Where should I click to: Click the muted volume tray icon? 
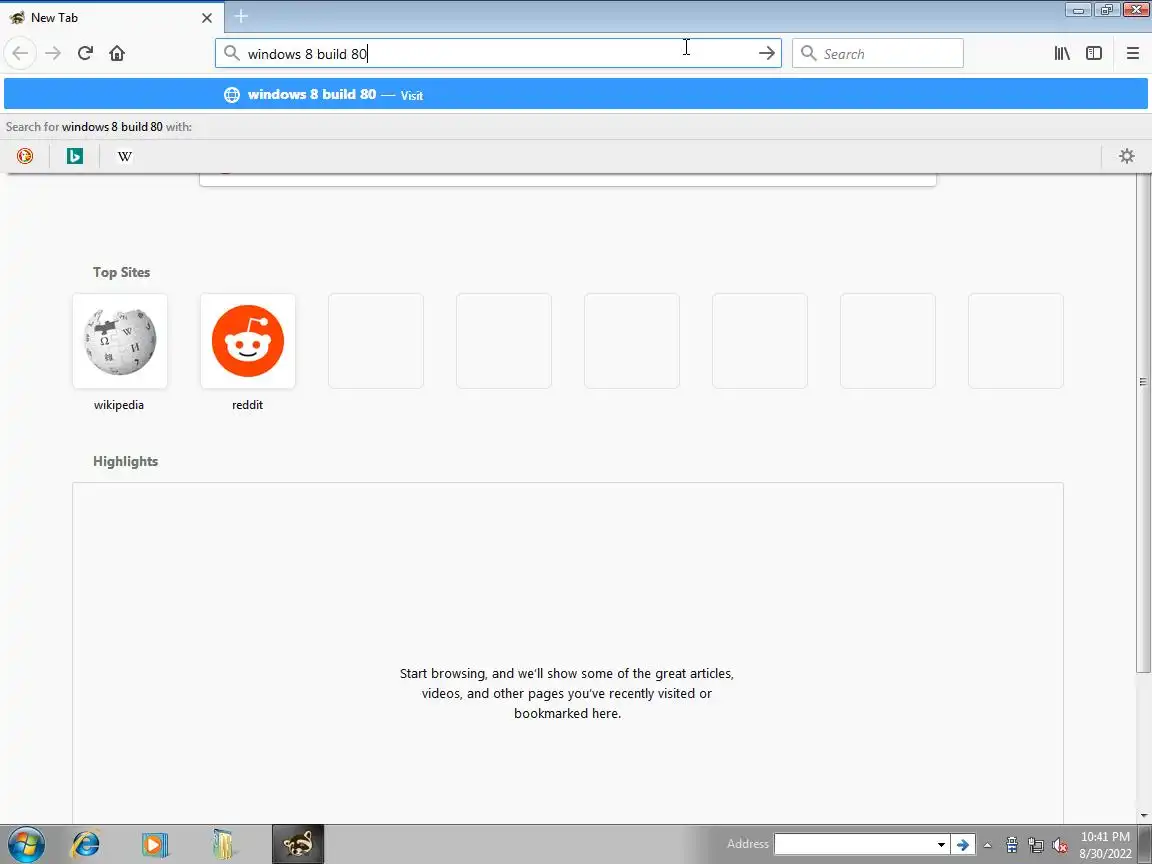pos(1059,845)
